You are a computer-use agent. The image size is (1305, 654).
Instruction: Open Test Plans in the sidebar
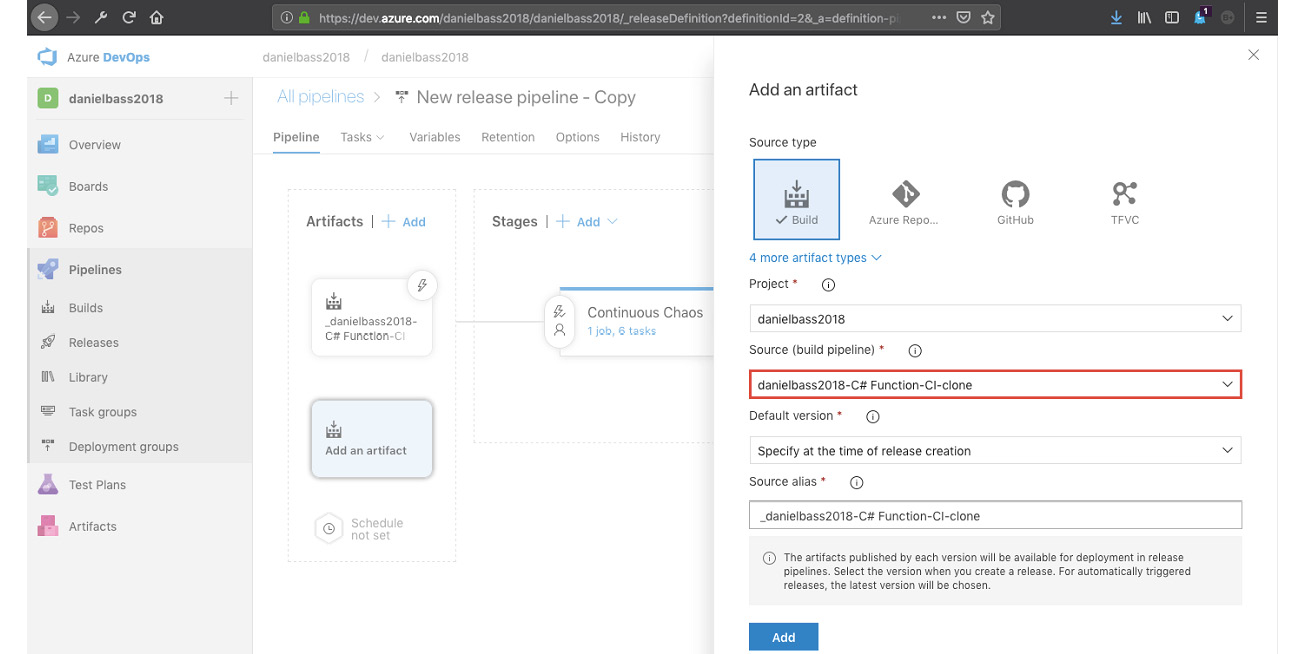click(97, 485)
